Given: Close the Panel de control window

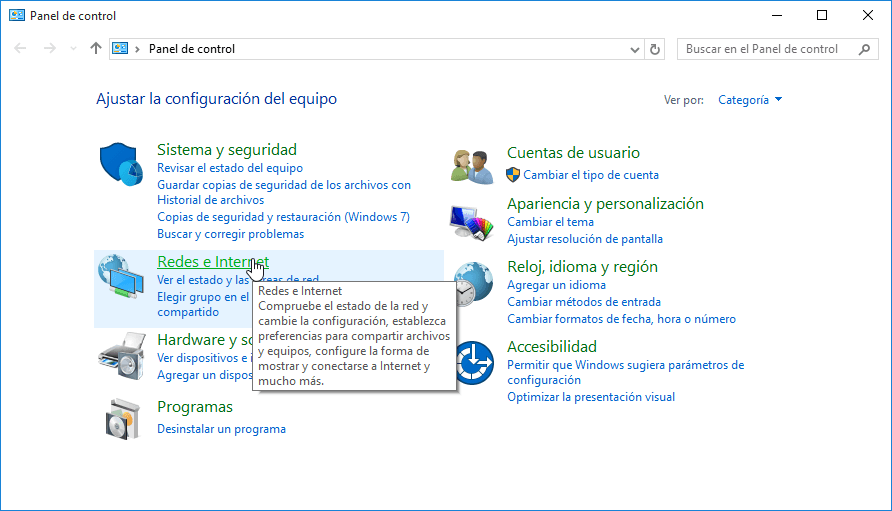Looking at the screenshot, I should click(x=868, y=15).
